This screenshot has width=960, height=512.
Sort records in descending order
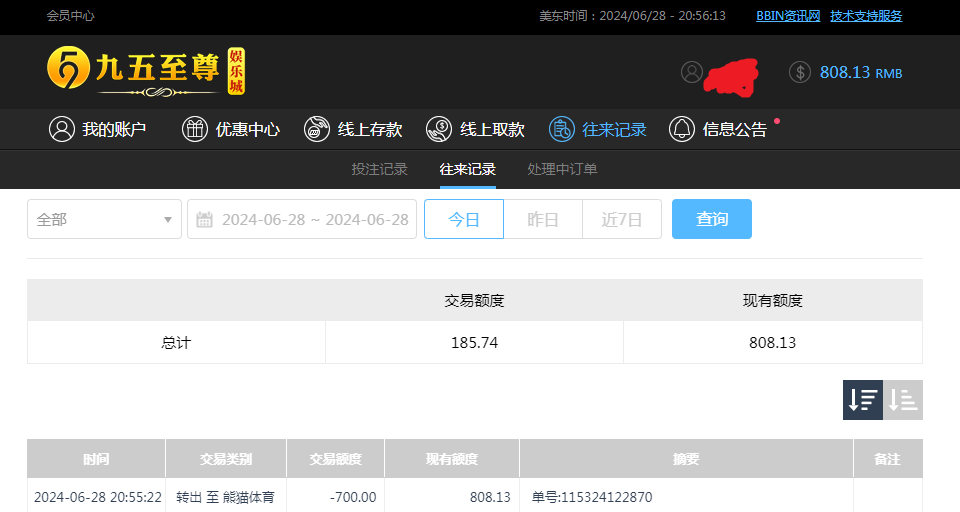862,400
